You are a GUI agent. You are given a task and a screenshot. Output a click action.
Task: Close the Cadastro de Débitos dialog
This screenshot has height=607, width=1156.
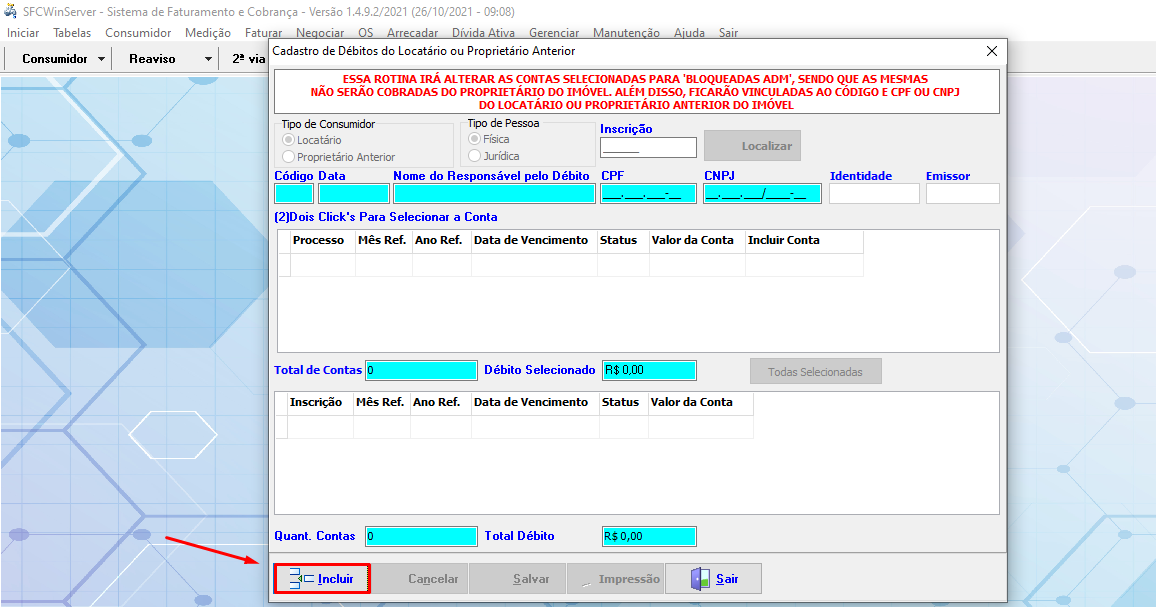coord(992,51)
